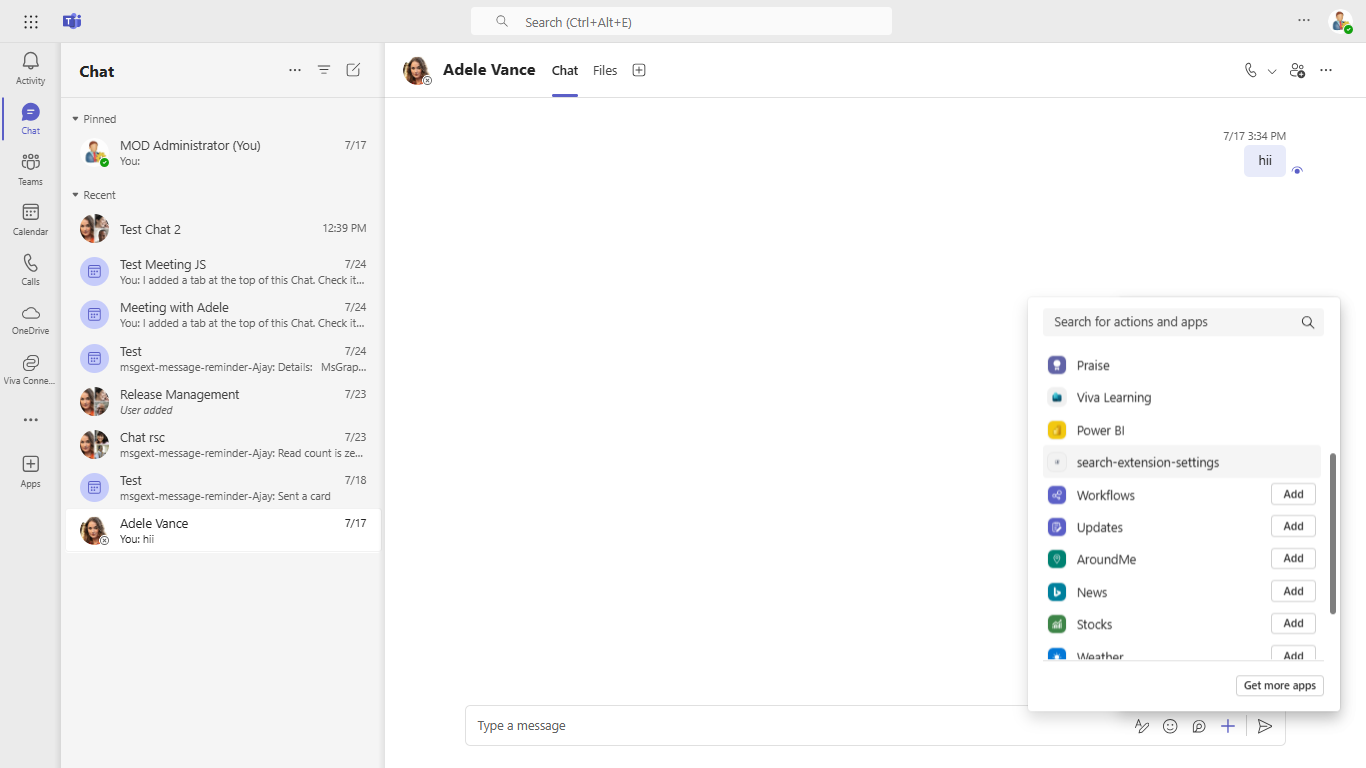Open Test Chat 2 conversation
Image resolution: width=1366 pixels, height=768 pixels.
point(223,229)
